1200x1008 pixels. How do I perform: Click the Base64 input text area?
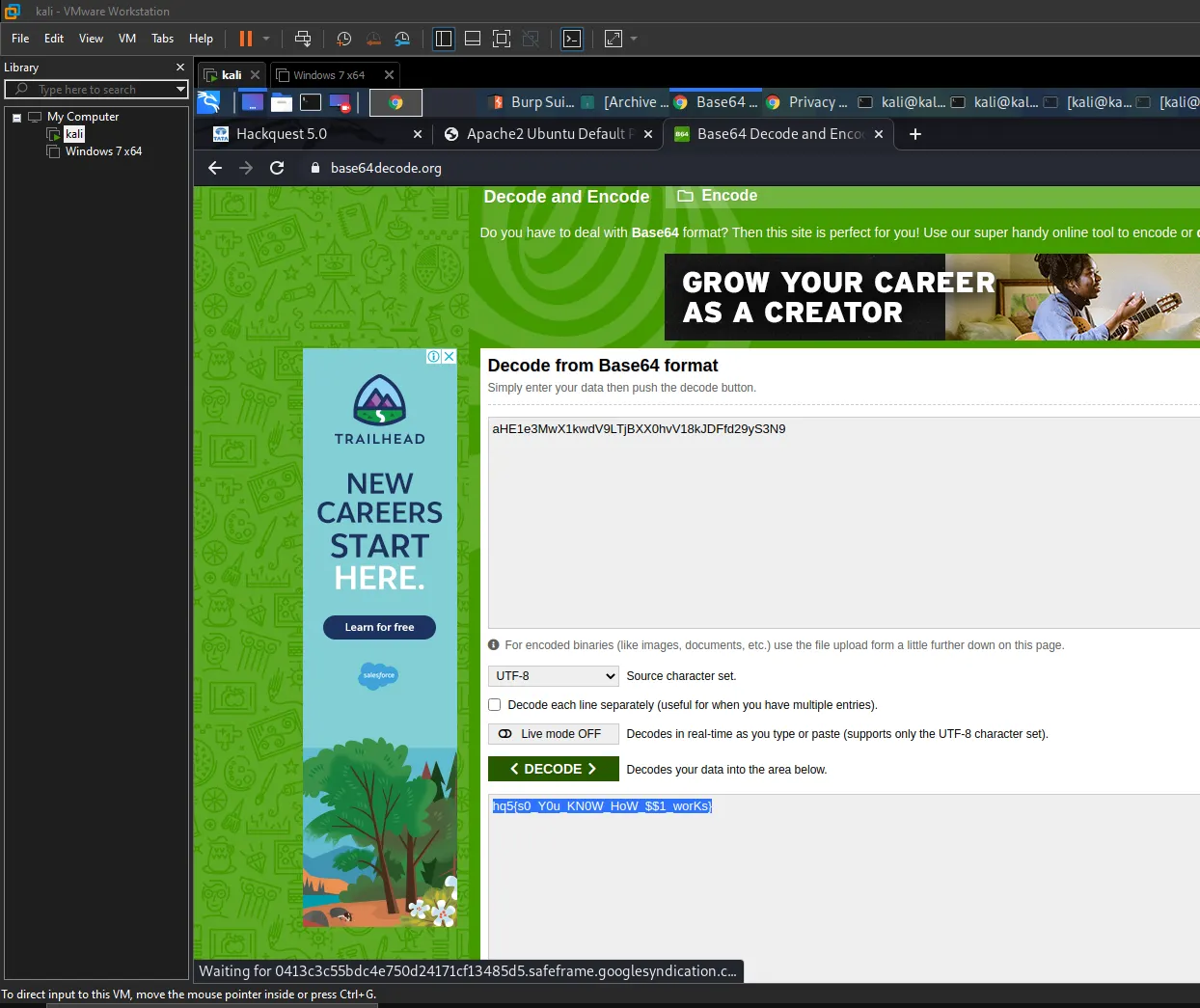click(843, 523)
